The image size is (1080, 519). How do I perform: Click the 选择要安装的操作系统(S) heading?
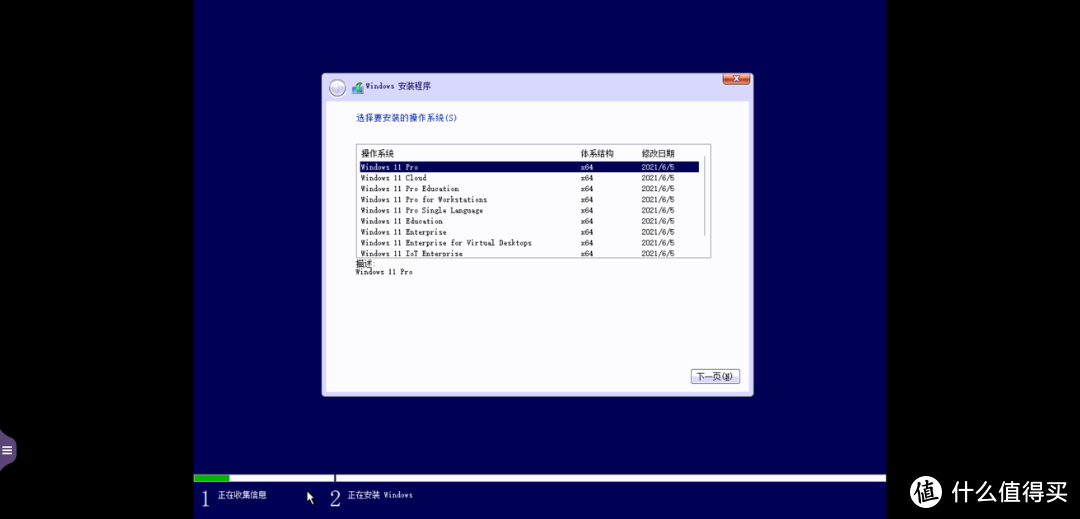coord(406,118)
